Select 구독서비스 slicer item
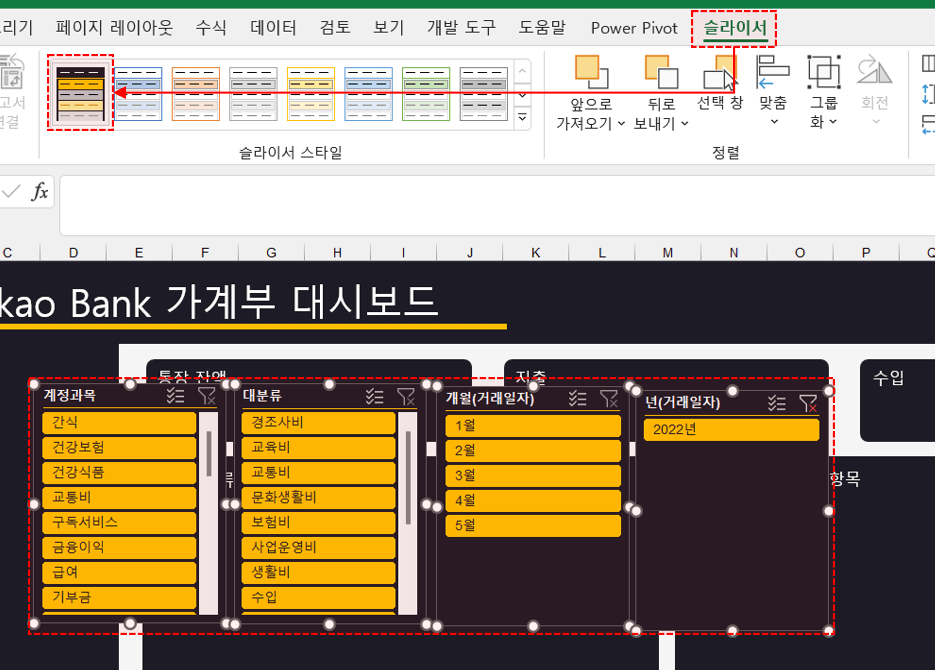 pos(119,523)
